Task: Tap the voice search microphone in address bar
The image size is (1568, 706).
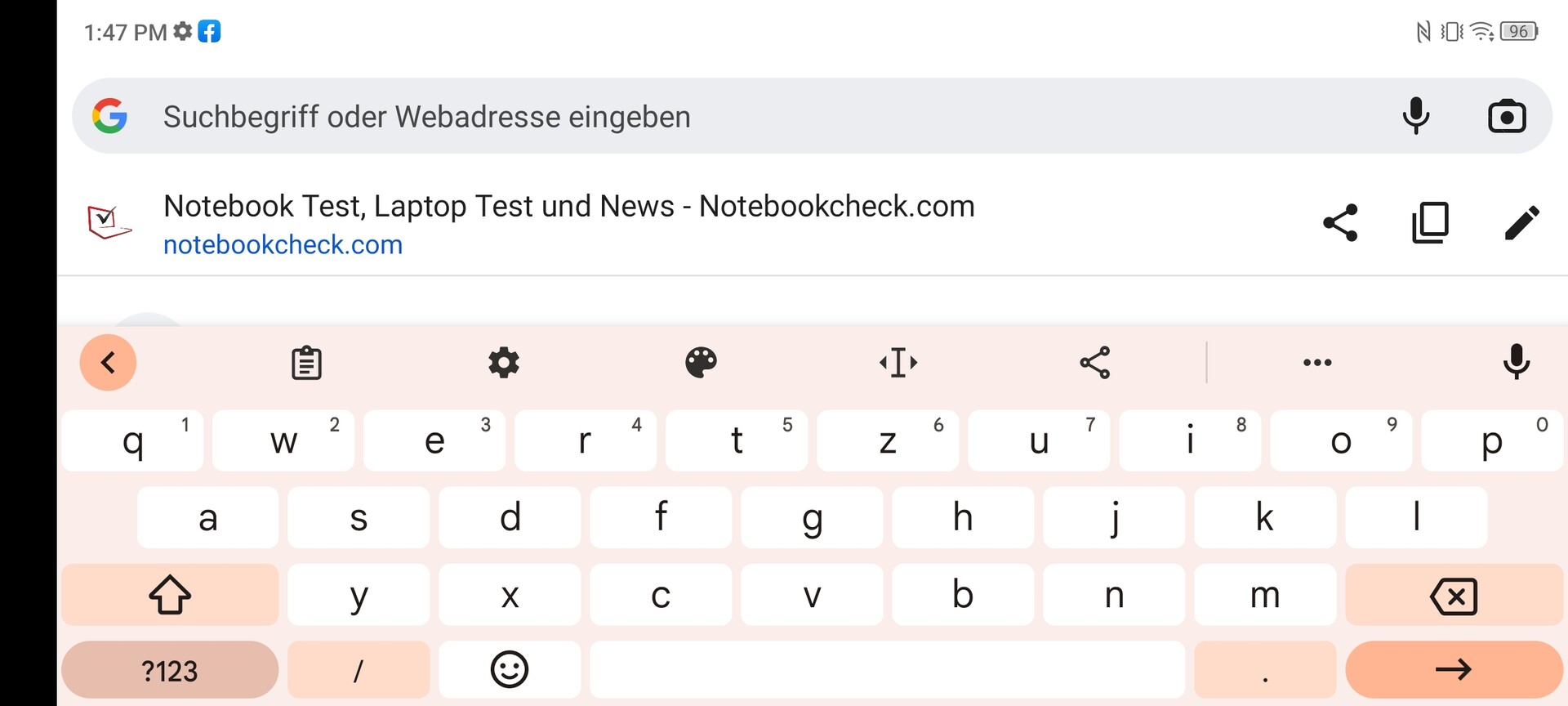Action: 1416,116
